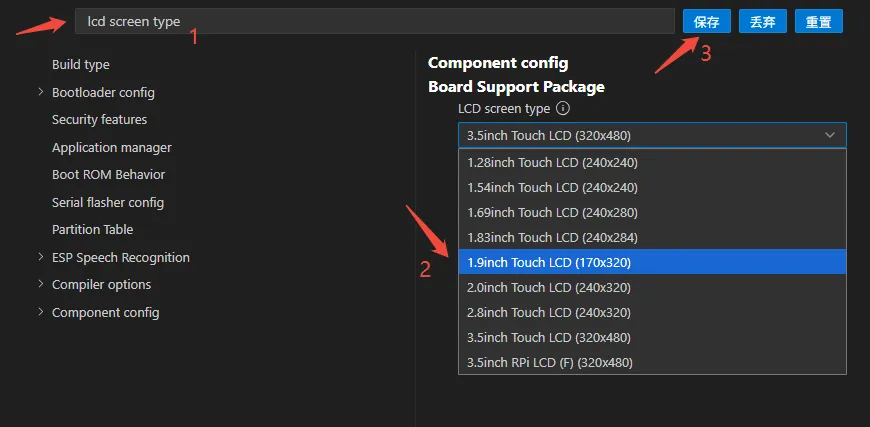Expand Compiler options in the sidebar

(41, 284)
